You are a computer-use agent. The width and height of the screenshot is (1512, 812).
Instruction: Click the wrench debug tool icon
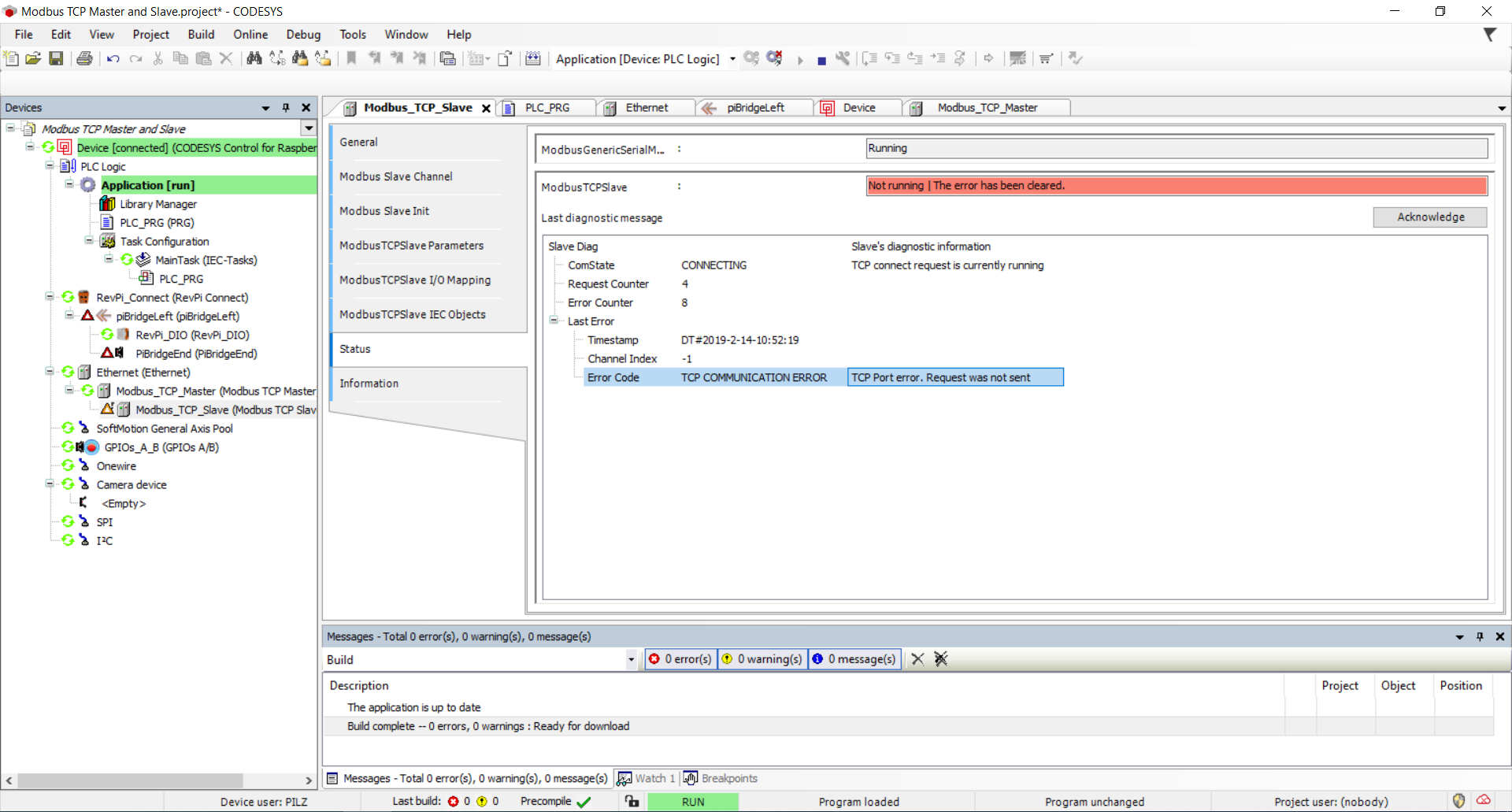tap(843, 58)
